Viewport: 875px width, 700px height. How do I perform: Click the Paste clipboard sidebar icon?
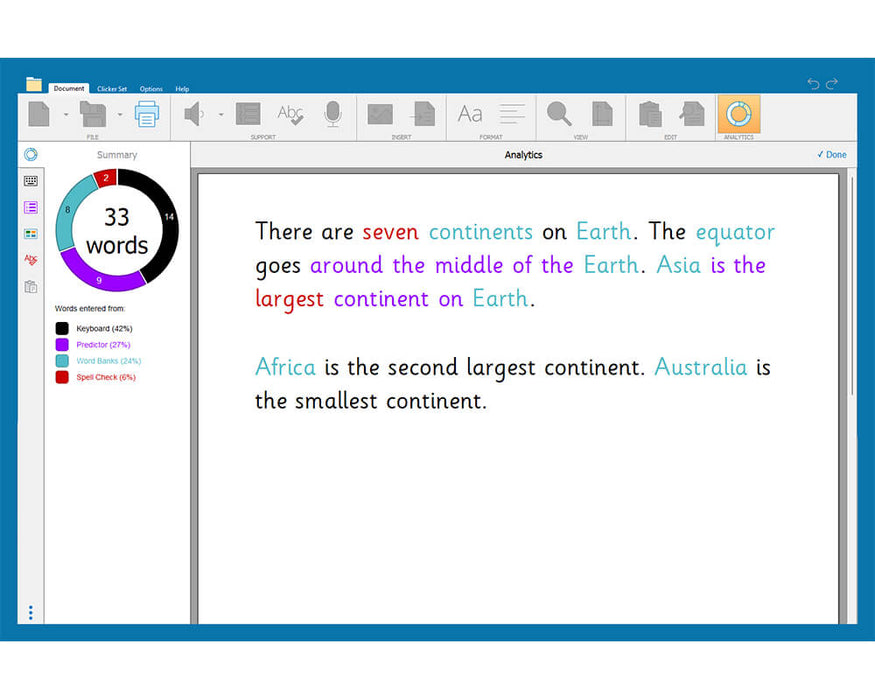pos(31,287)
